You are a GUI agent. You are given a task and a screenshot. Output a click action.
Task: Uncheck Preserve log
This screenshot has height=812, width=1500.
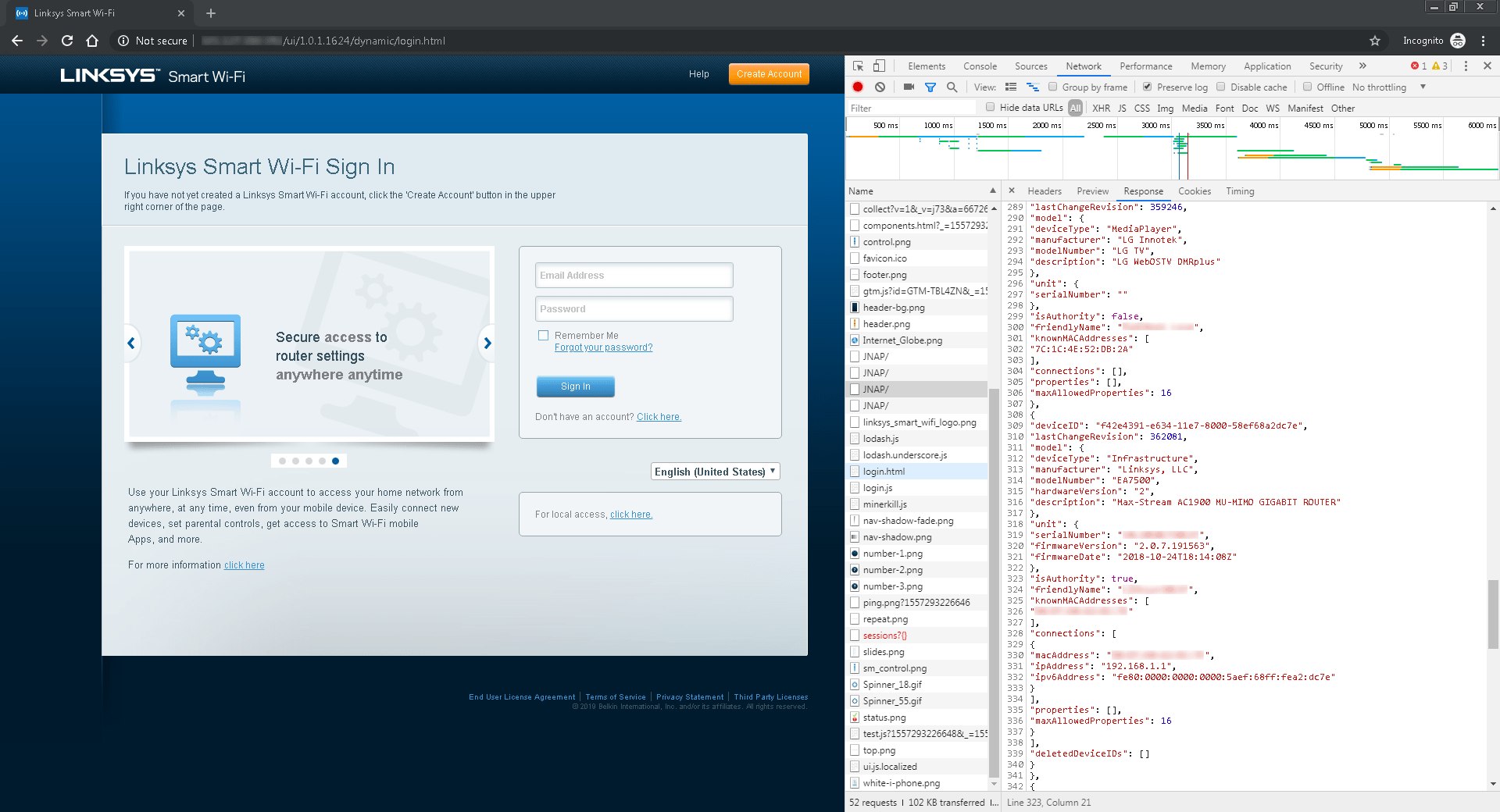coord(1147,87)
